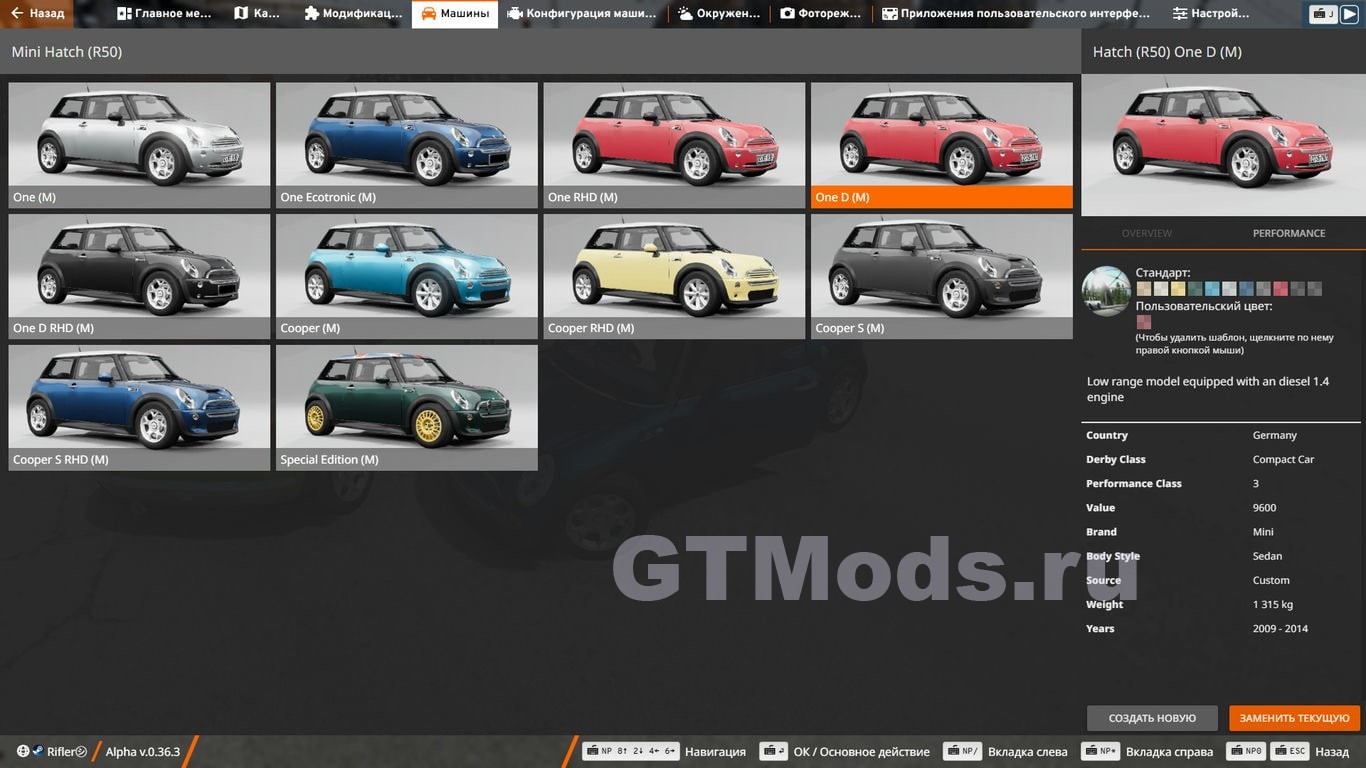Pick the turquoise Cooper (M) car
1366x768 pixels.
pyautogui.click(x=407, y=276)
